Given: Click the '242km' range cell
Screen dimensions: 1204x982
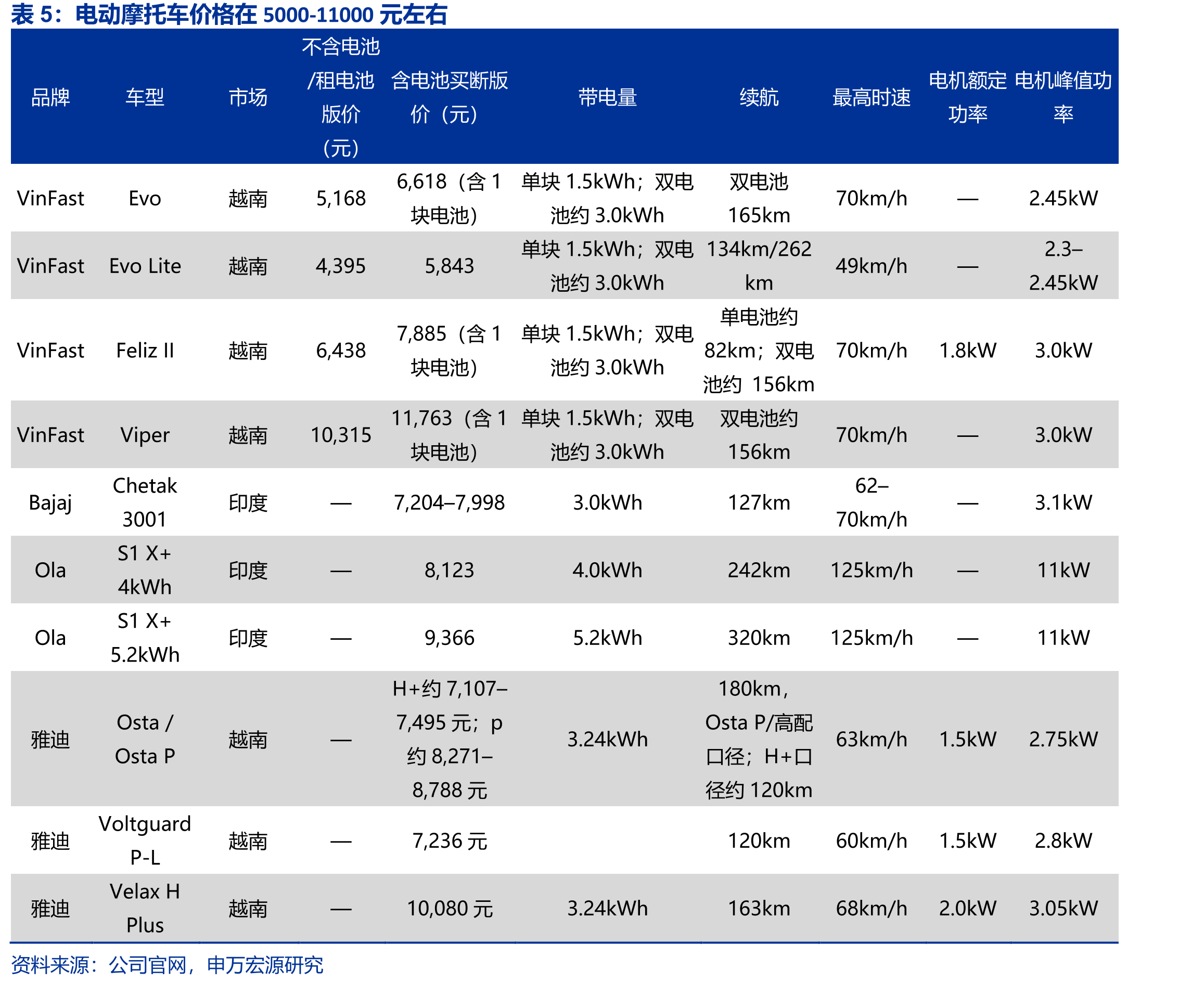Looking at the screenshot, I should coord(759,570).
